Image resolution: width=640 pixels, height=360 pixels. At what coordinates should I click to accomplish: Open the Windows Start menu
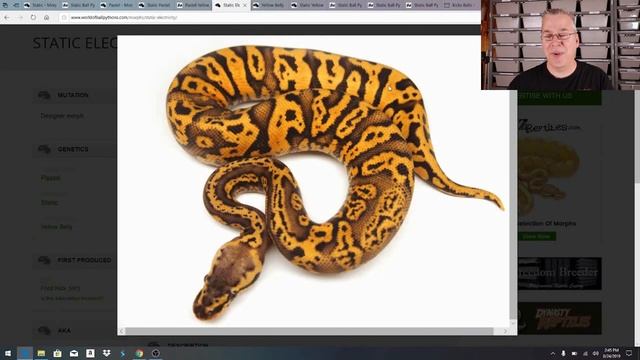(x=8, y=353)
